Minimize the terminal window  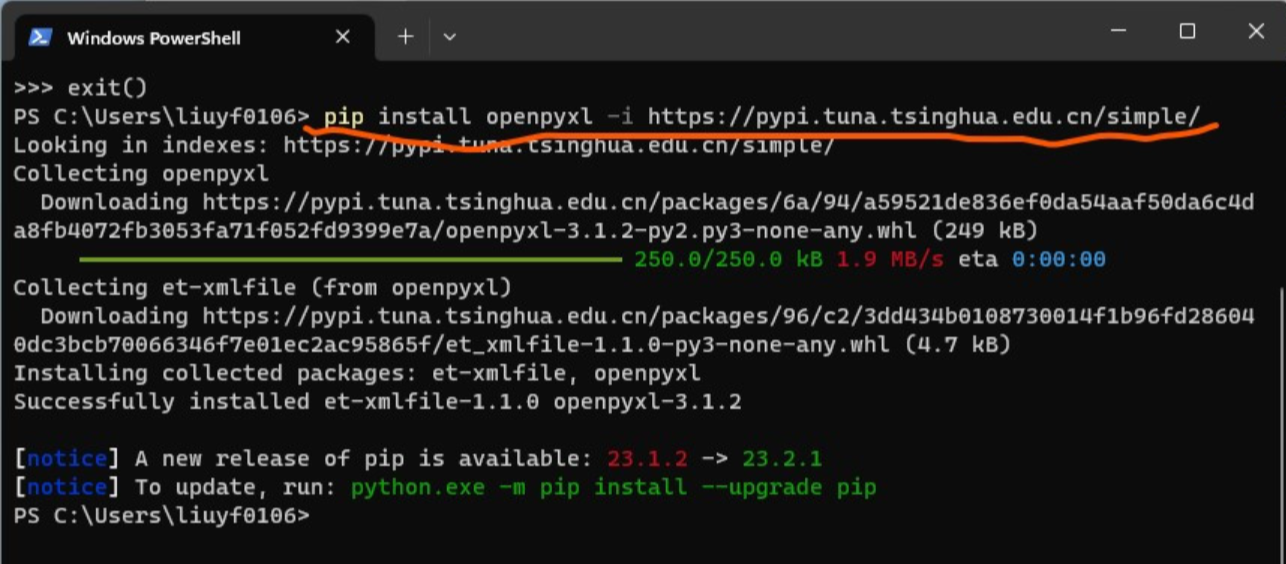click(1119, 32)
